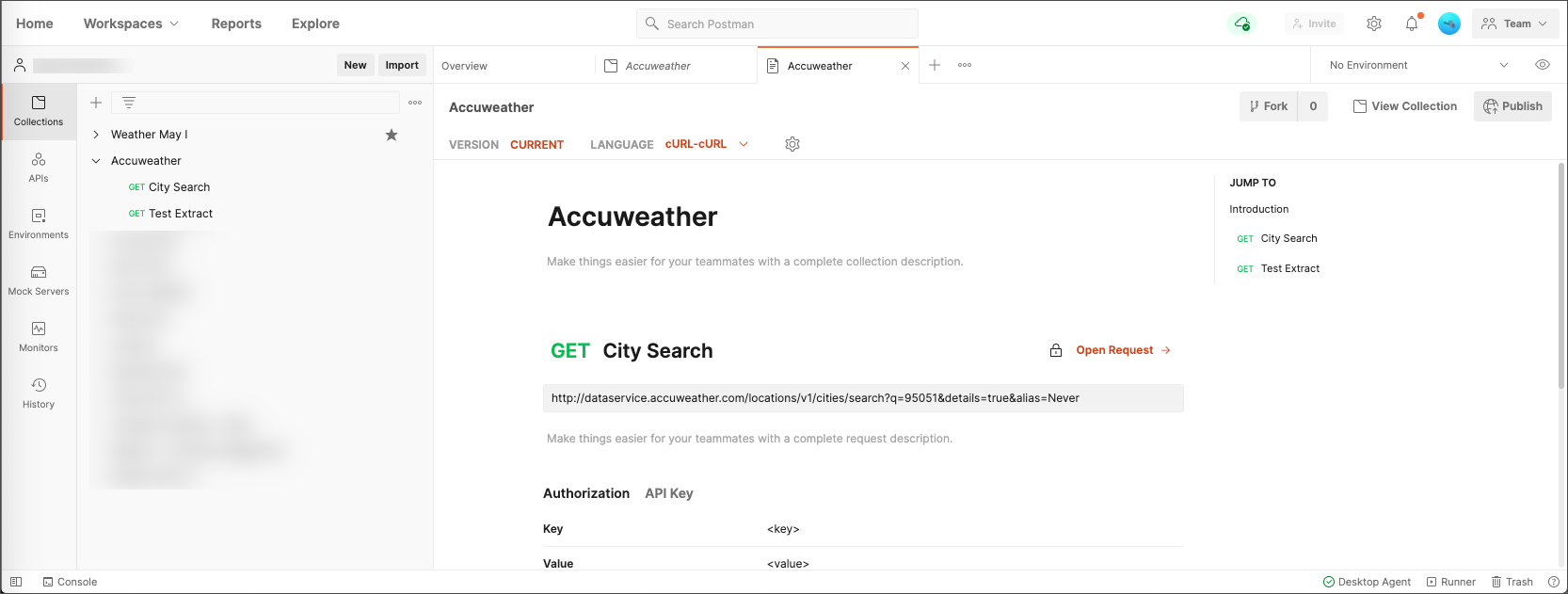1568x594 pixels.
Task: Open the Trash from status bar
Action: coord(1512,582)
